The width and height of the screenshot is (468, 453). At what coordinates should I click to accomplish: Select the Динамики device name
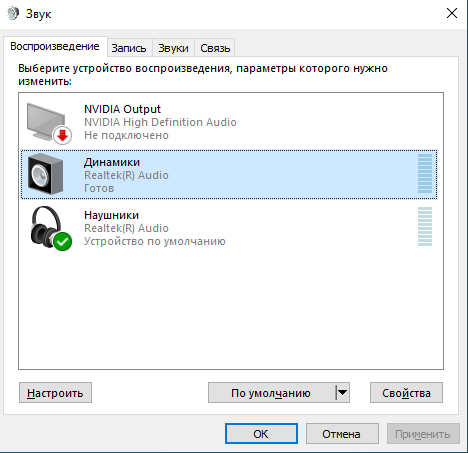pyautogui.click(x=112, y=162)
